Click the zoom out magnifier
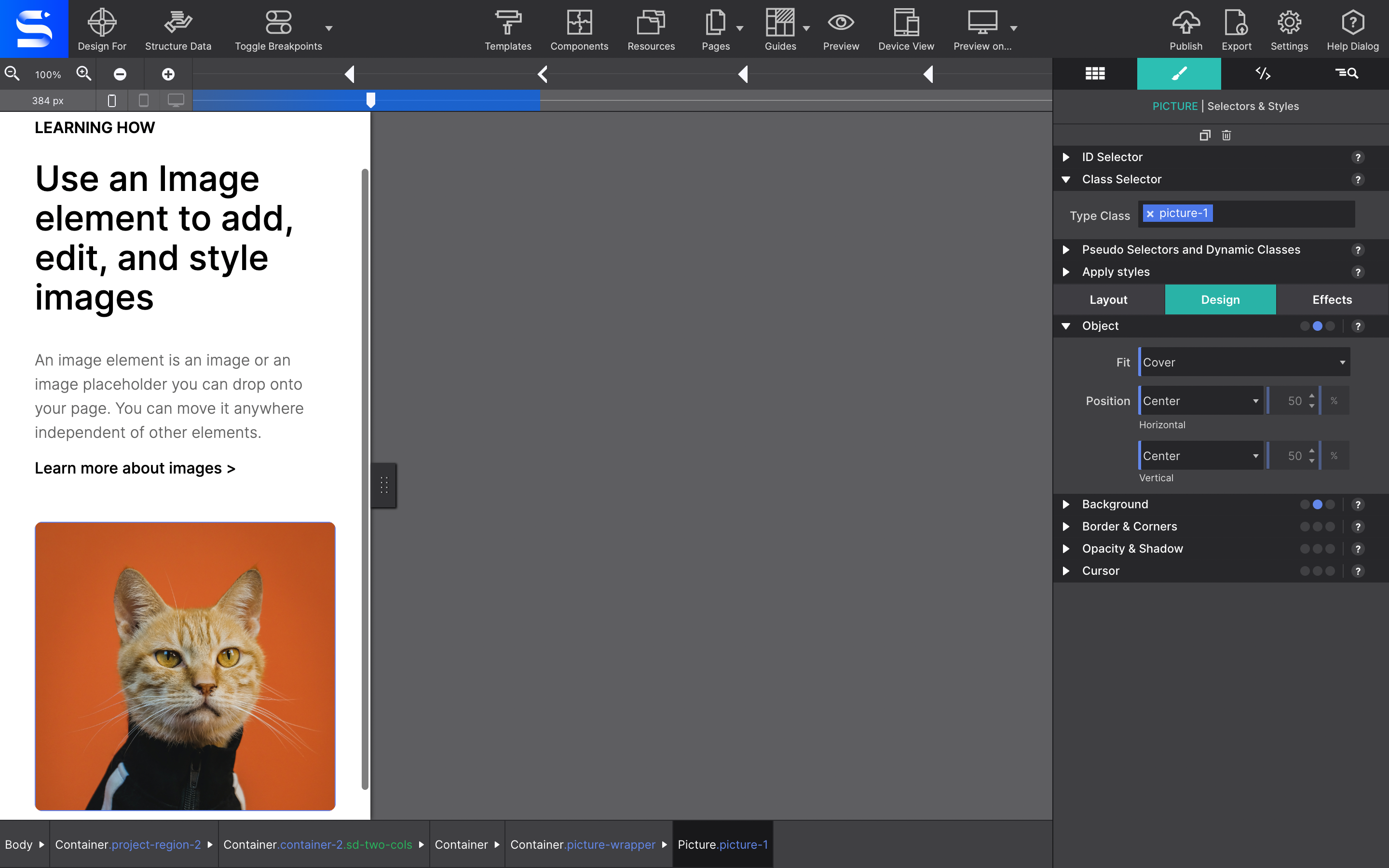Viewport: 1389px width, 868px height. pyautogui.click(x=12, y=73)
